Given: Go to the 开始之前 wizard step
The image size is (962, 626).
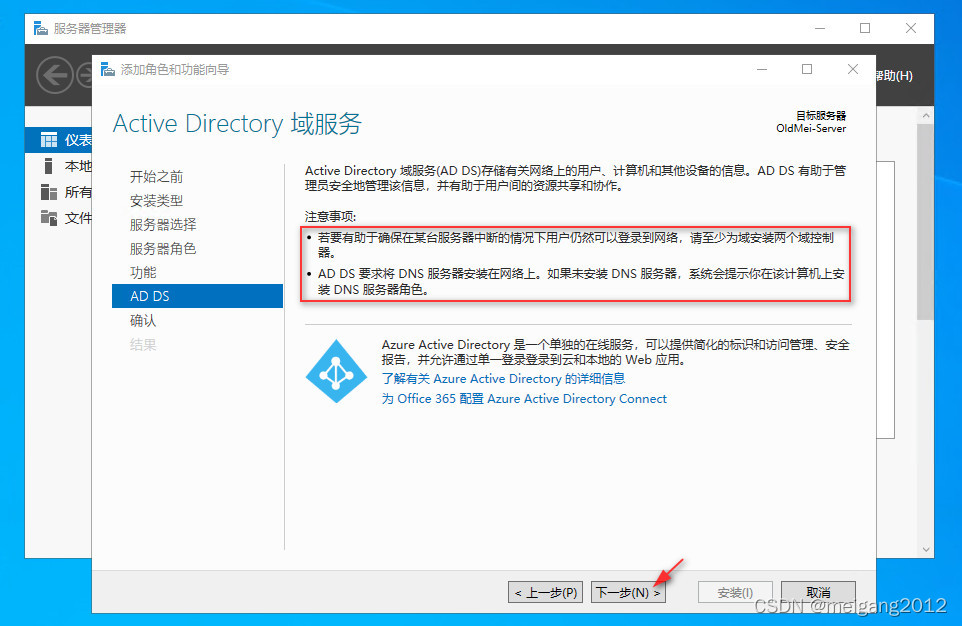Looking at the screenshot, I should tap(156, 177).
